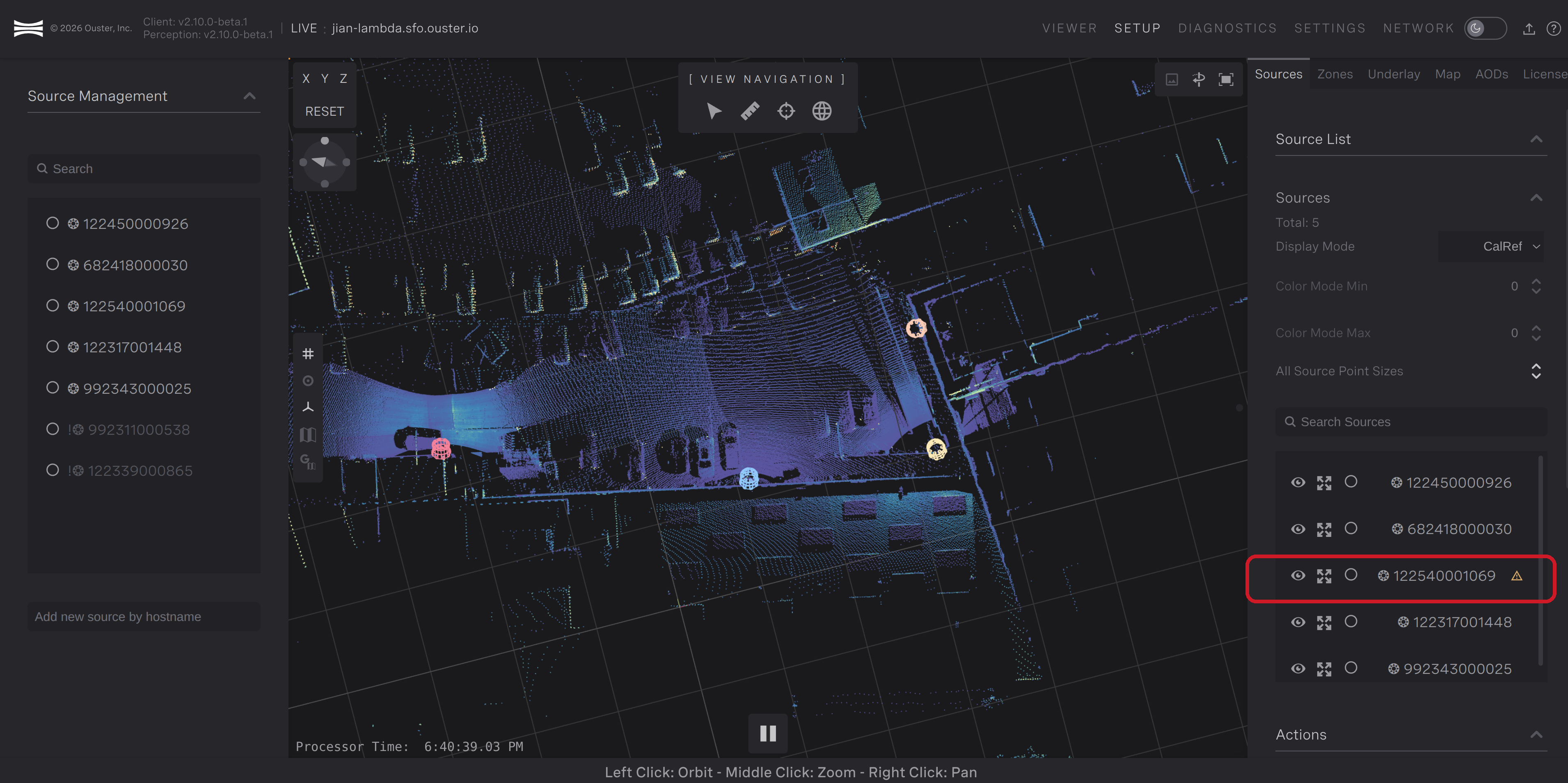Toggle the dark mode switch in header
Viewport: 1568px width, 783px height.
pyautogui.click(x=1485, y=29)
